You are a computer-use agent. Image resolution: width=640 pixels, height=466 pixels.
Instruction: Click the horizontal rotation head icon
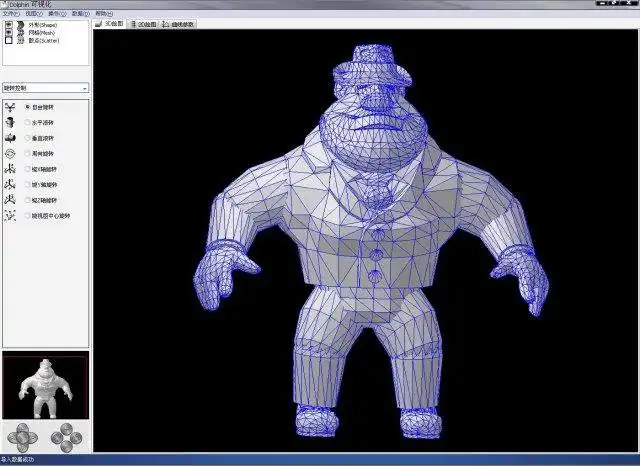tap(10, 122)
